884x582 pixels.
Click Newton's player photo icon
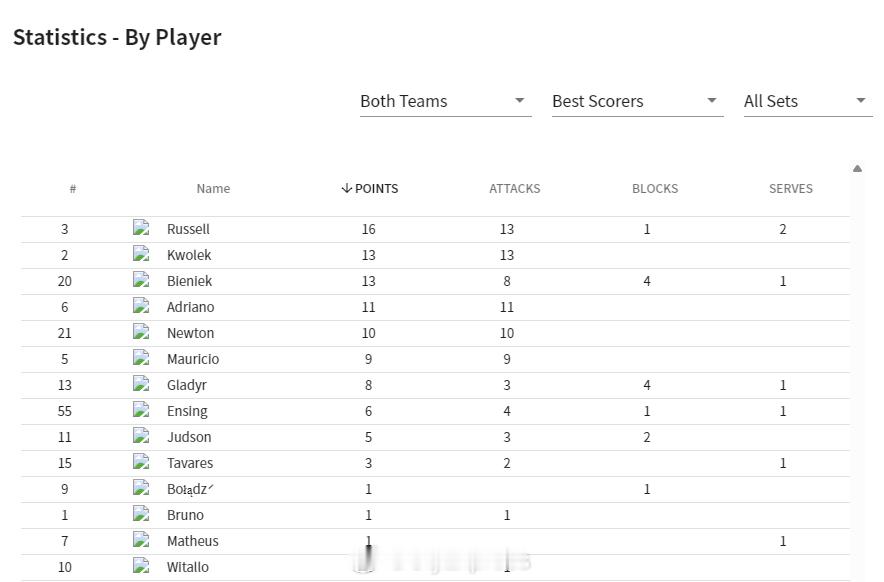pos(141,332)
